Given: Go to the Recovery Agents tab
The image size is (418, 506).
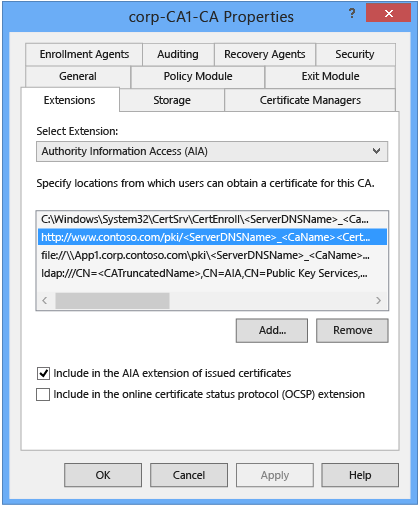Looking at the screenshot, I should [265, 54].
